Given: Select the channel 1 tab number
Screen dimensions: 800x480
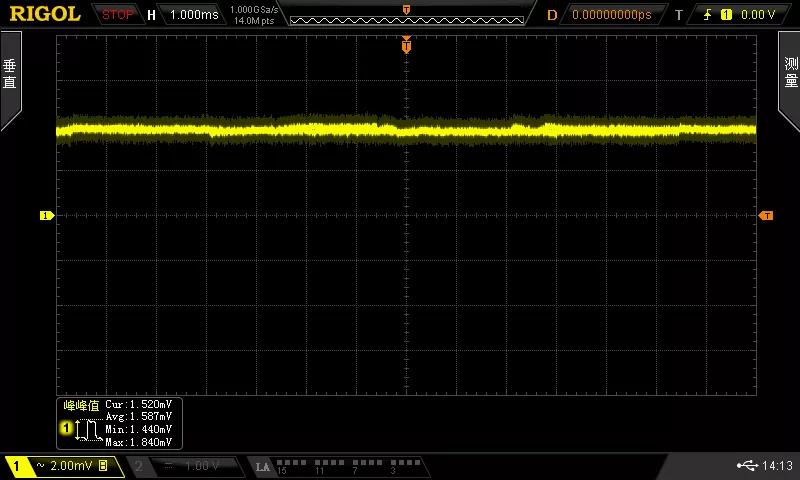Looking at the screenshot, I should pyautogui.click(x=16, y=466).
